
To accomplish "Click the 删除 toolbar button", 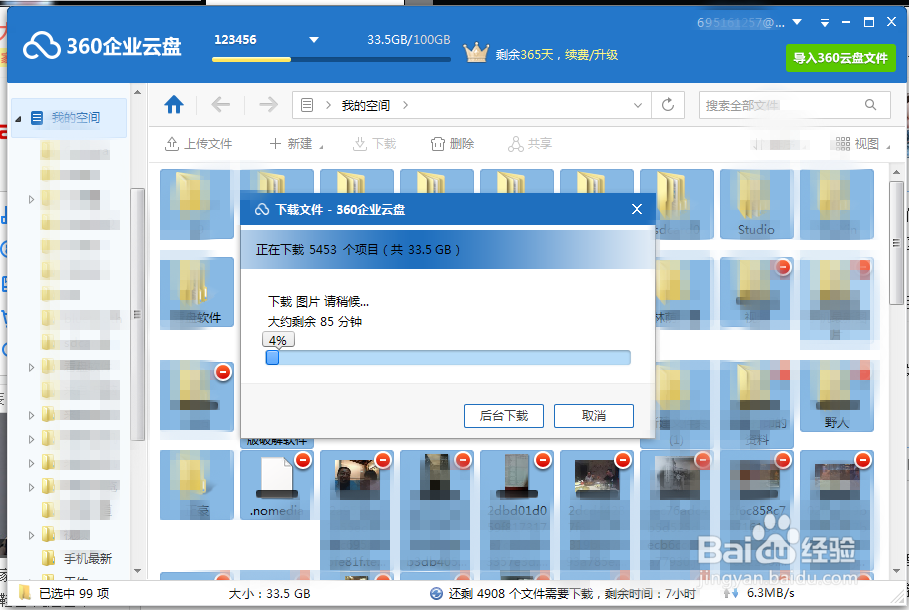I will [x=452, y=144].
